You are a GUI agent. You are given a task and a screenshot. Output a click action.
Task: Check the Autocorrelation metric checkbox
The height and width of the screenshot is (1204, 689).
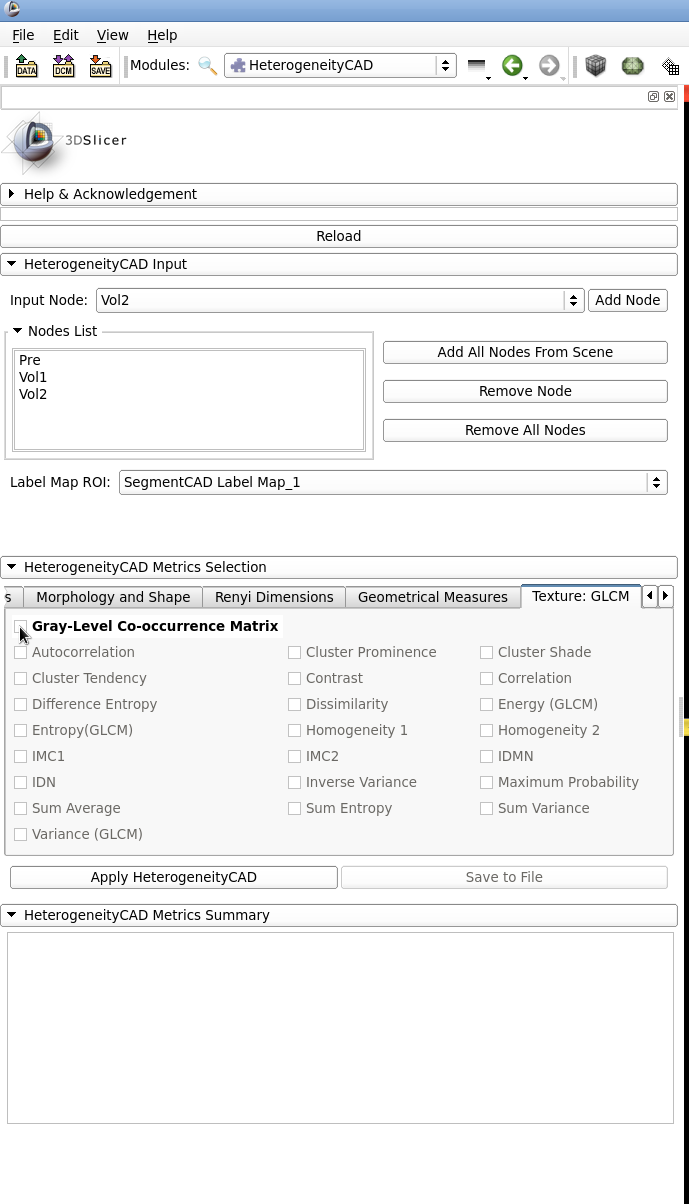tap(21, 652)
